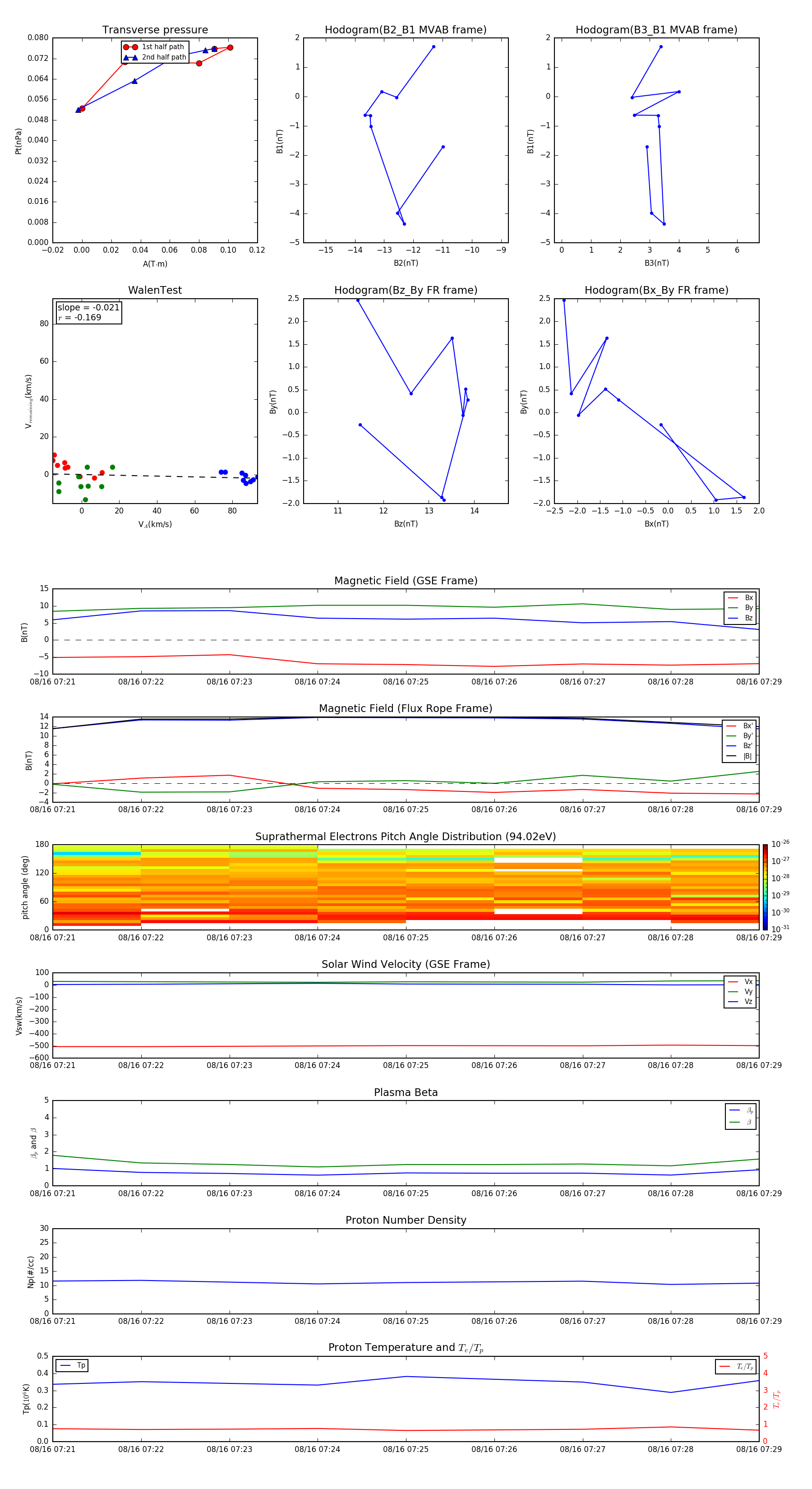
Task: Click the rightmost data point in Bx_By hodogram
Action: 744,497
